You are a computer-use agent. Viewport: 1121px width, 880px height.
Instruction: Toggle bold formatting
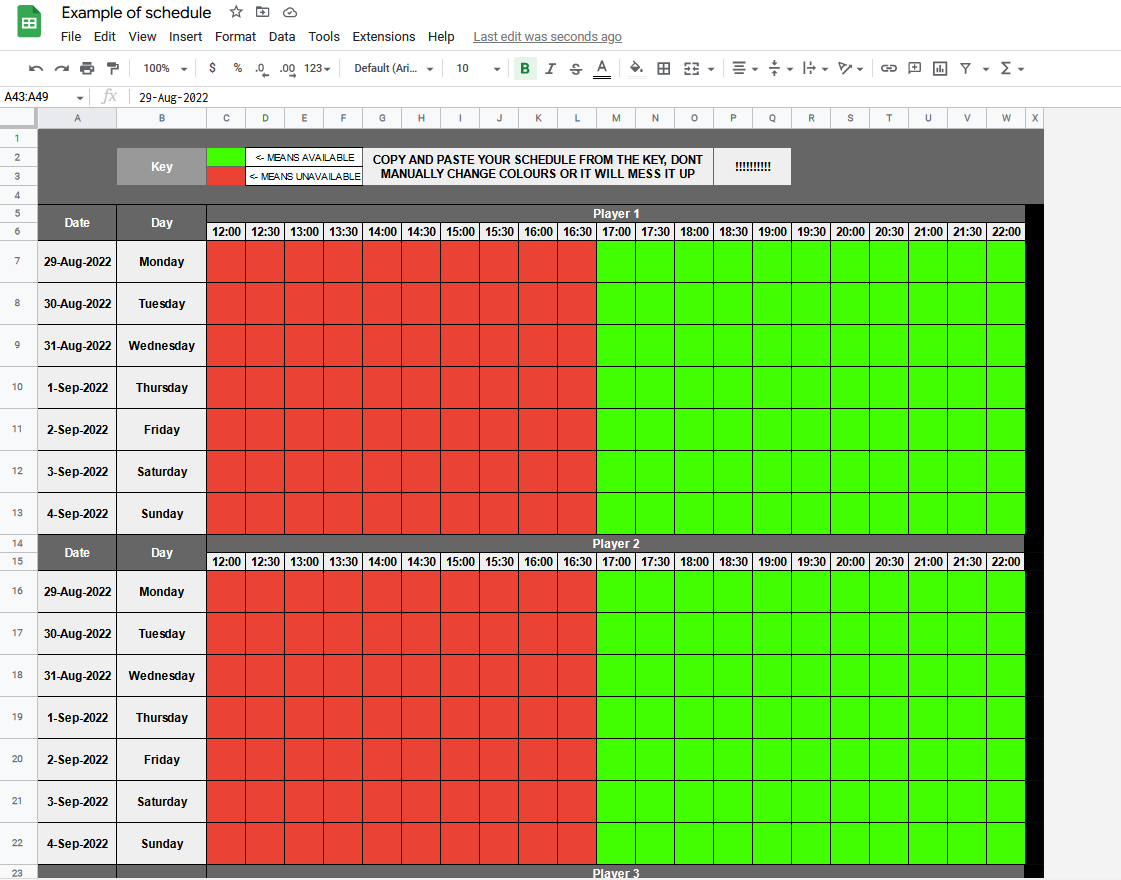(525, 69)
